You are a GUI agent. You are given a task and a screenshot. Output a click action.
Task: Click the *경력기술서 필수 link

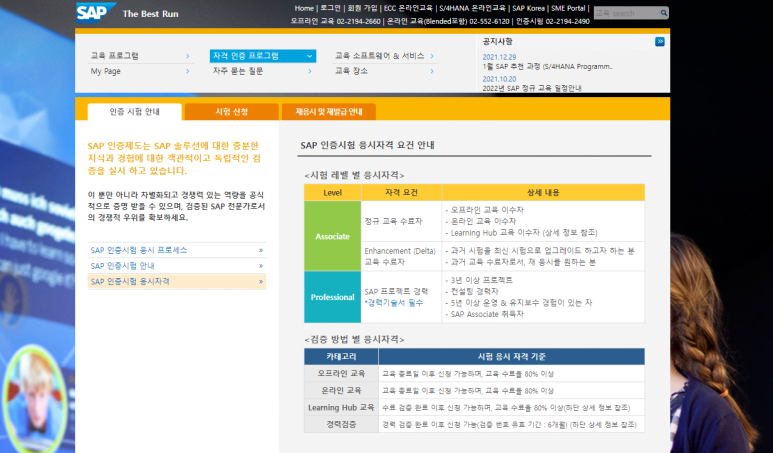[x=393, y=303]
